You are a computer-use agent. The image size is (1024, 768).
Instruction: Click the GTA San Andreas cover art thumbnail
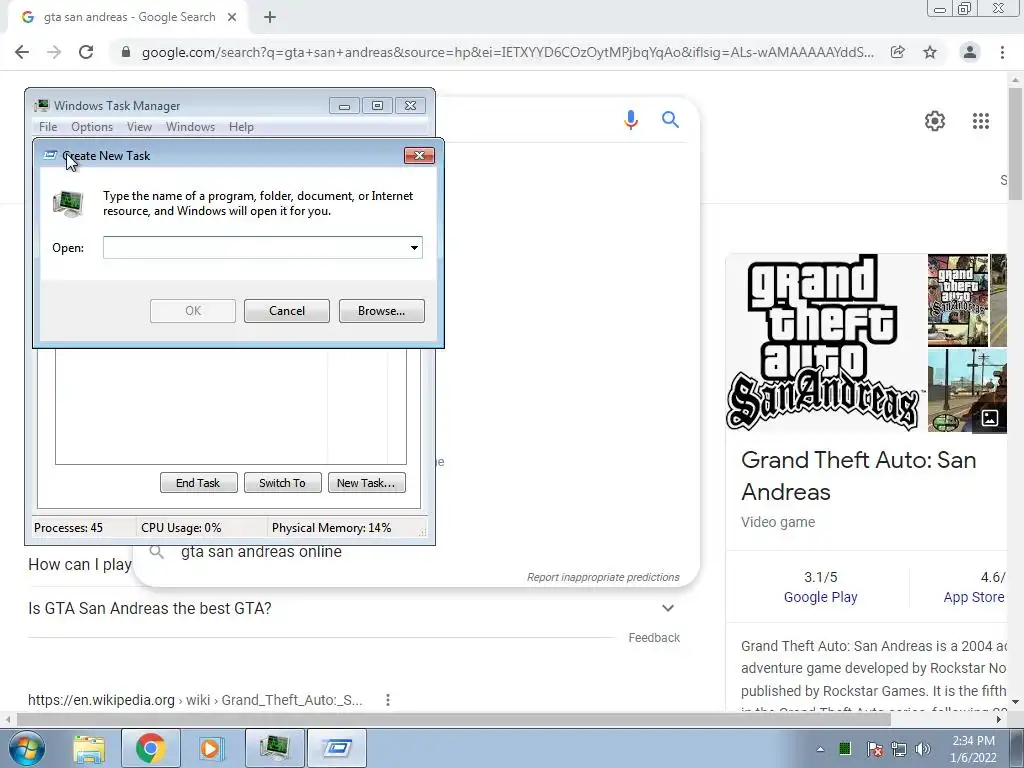coord(957,300)
